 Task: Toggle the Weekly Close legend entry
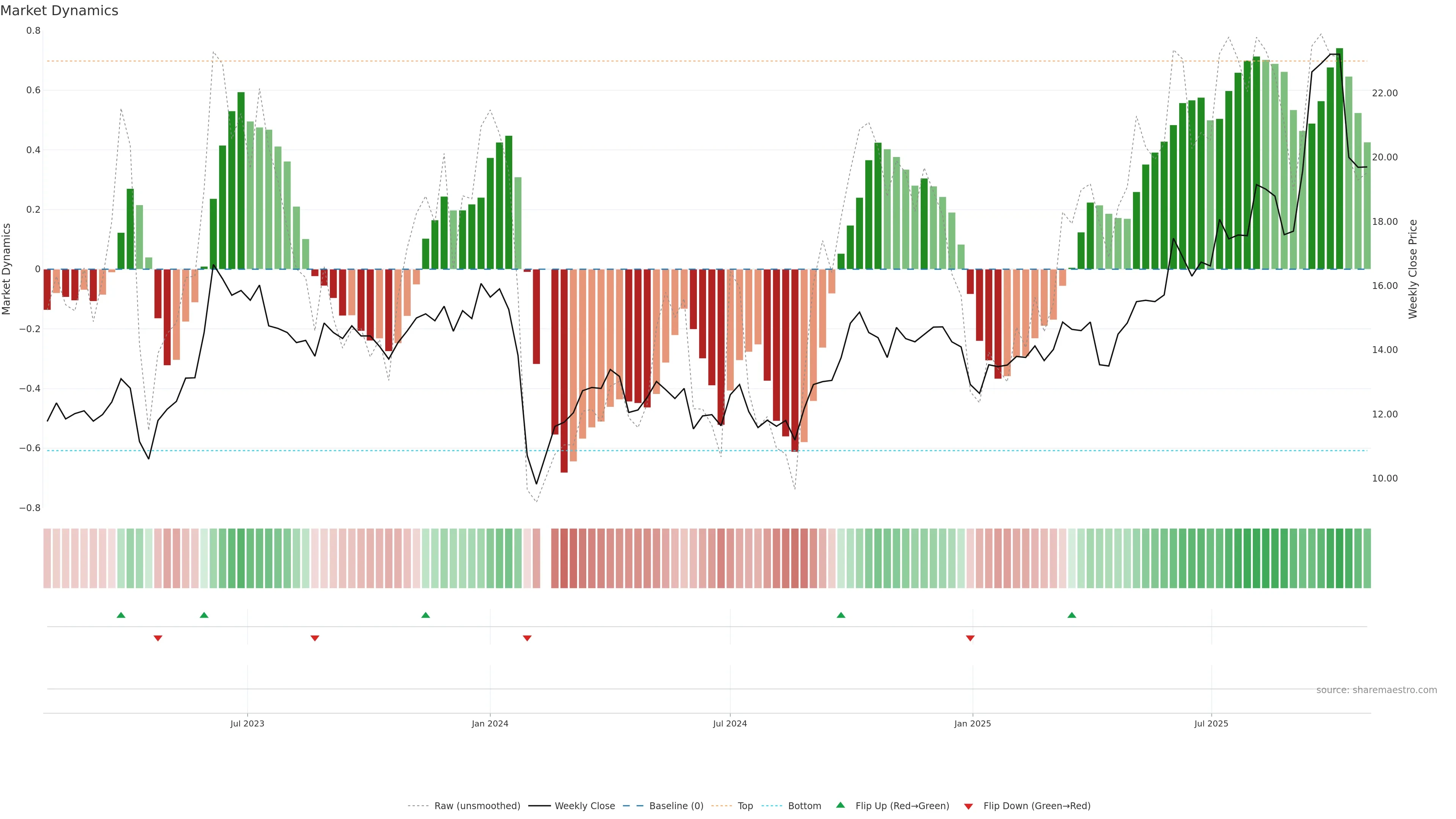pos(584,806)
